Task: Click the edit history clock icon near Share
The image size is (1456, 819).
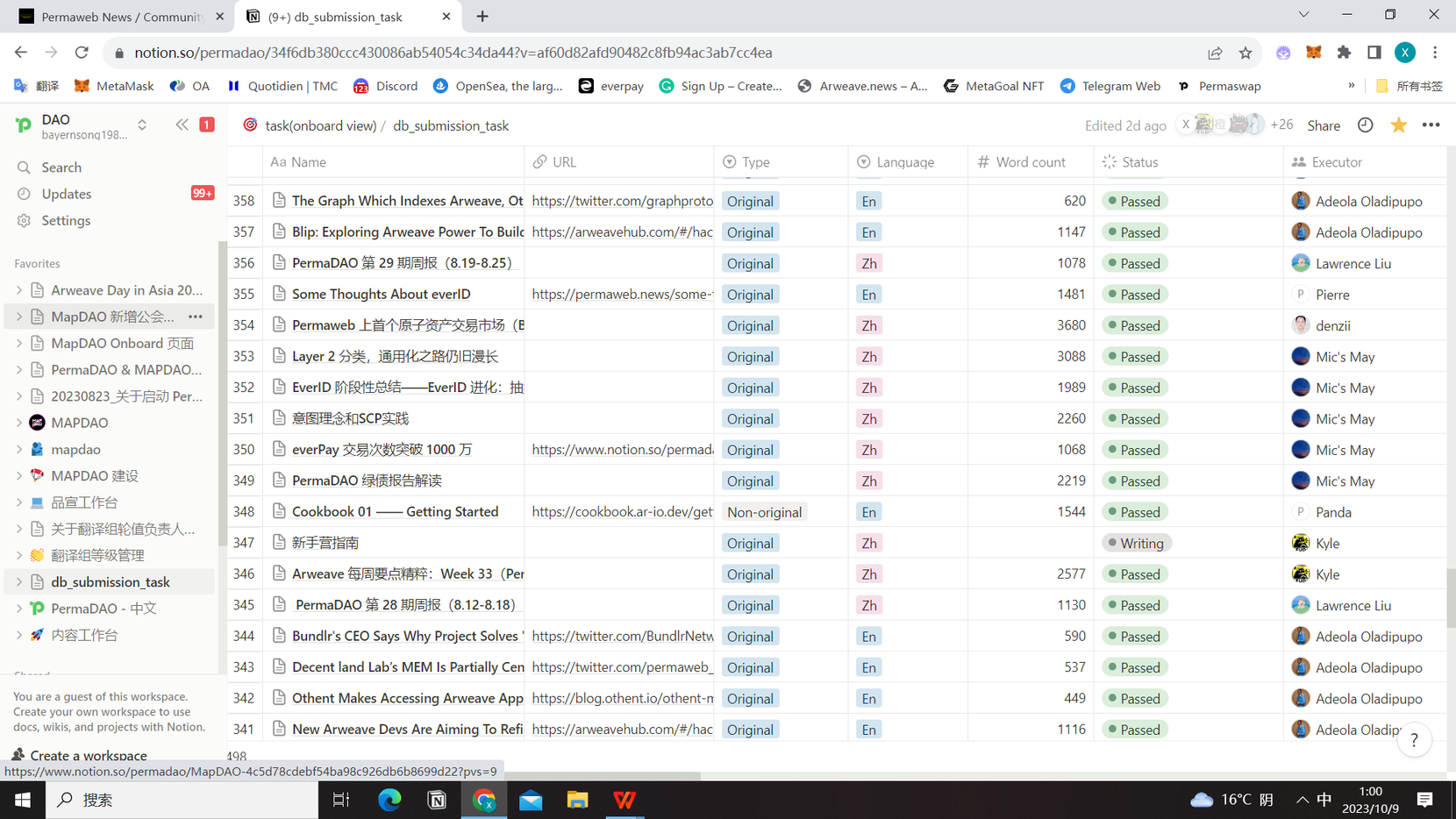Action: click(x=1365, y=125)
